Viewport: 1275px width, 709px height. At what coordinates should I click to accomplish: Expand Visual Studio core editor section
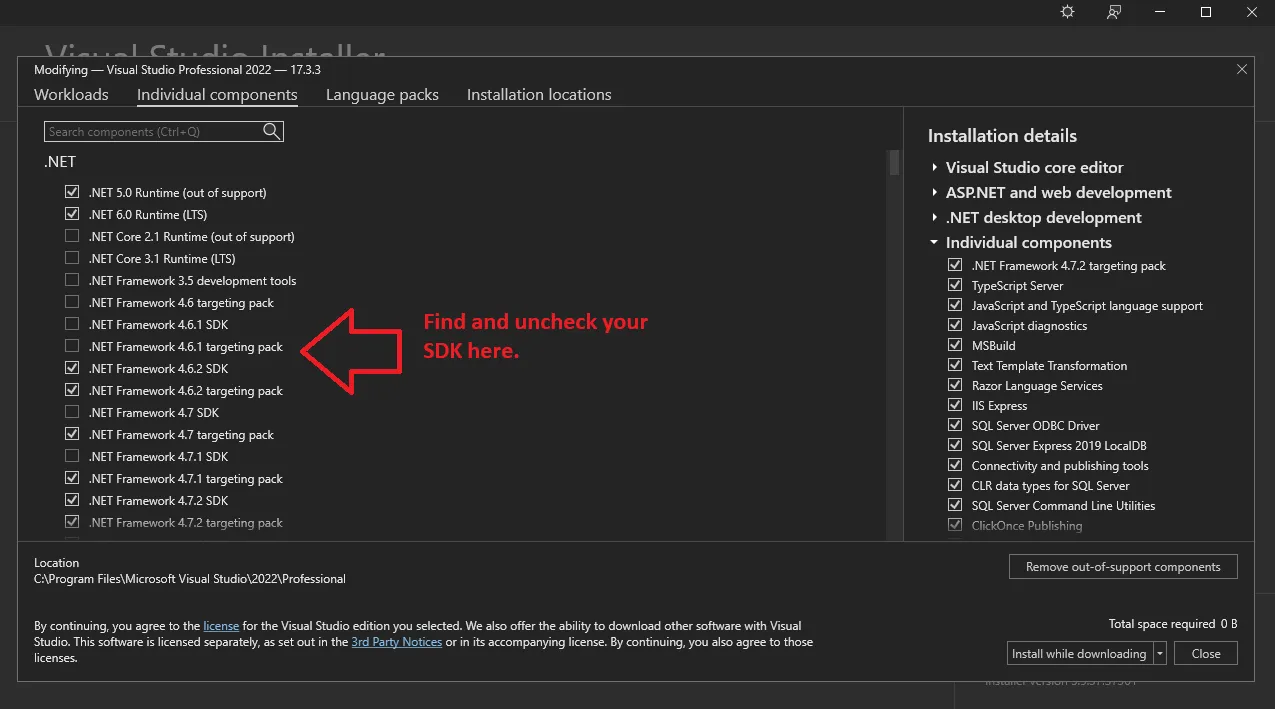[934, 167]
